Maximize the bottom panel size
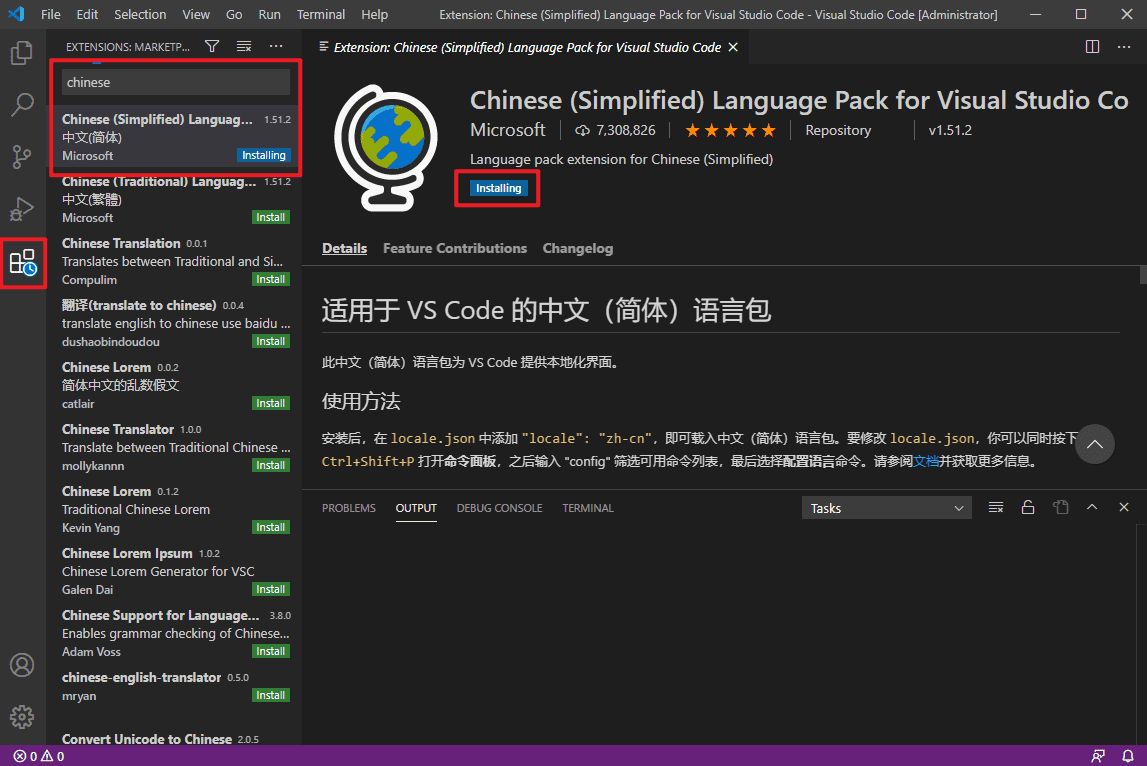 [x=1092, y=507]
